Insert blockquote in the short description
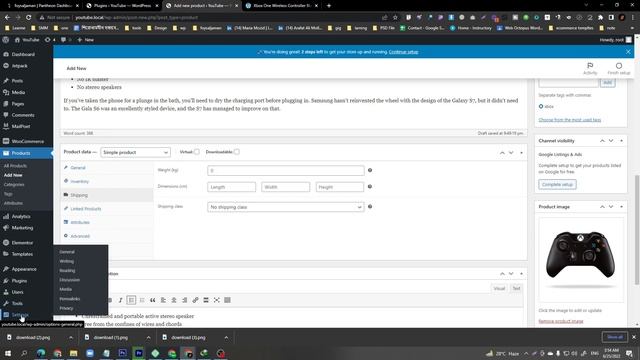This screenshot has width=640, height=360. (153, 300)
